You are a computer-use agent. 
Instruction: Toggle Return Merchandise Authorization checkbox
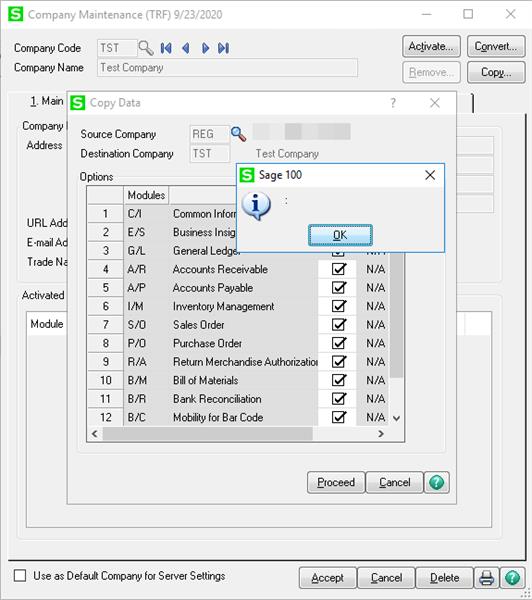(339, 362)
